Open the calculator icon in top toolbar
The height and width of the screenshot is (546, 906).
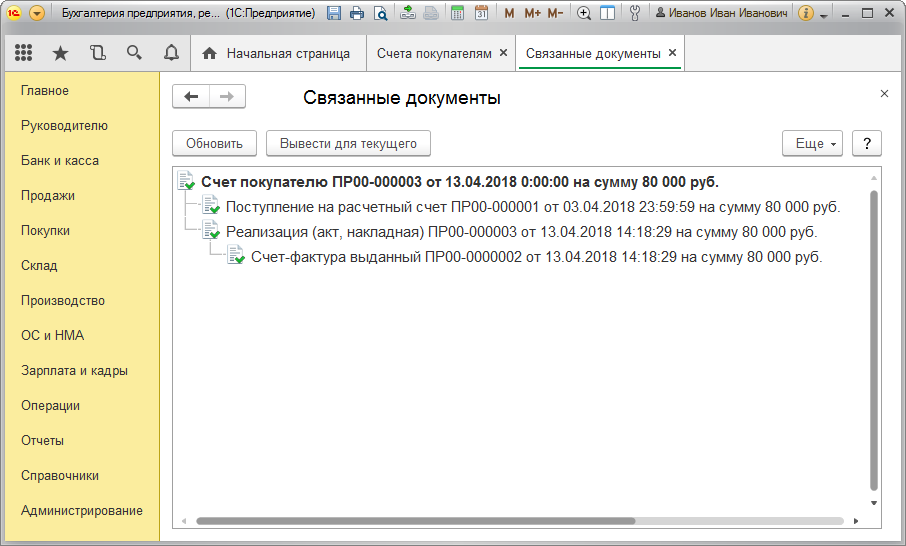457,13
